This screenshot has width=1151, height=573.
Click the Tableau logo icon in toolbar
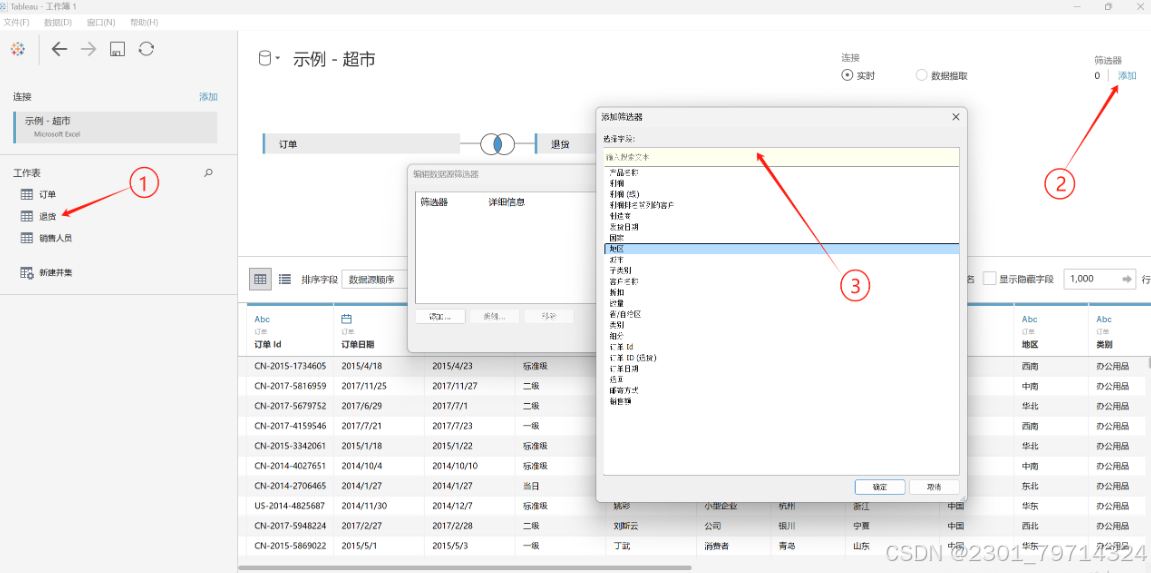pyautogui.click(x=18, y=49)
